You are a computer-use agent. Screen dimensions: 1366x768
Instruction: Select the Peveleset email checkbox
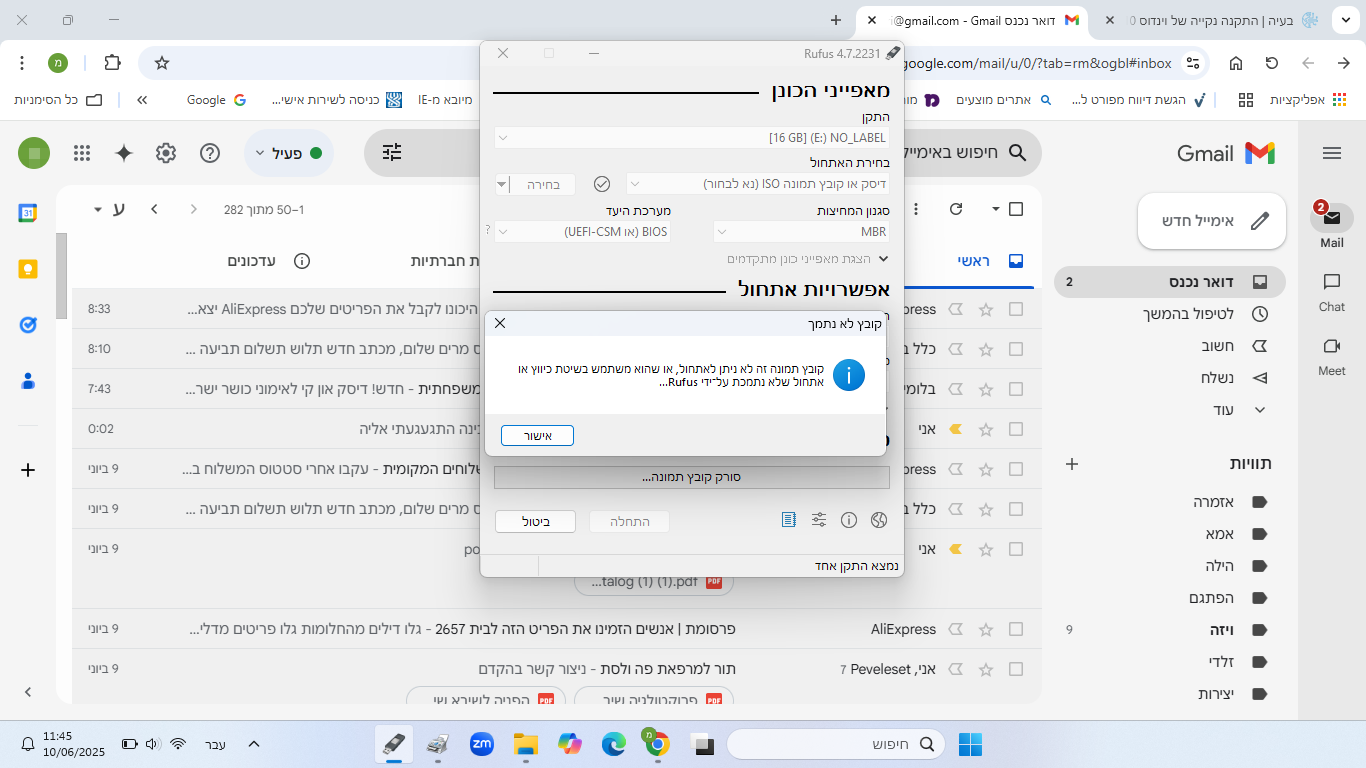[x=1016, y=669]
